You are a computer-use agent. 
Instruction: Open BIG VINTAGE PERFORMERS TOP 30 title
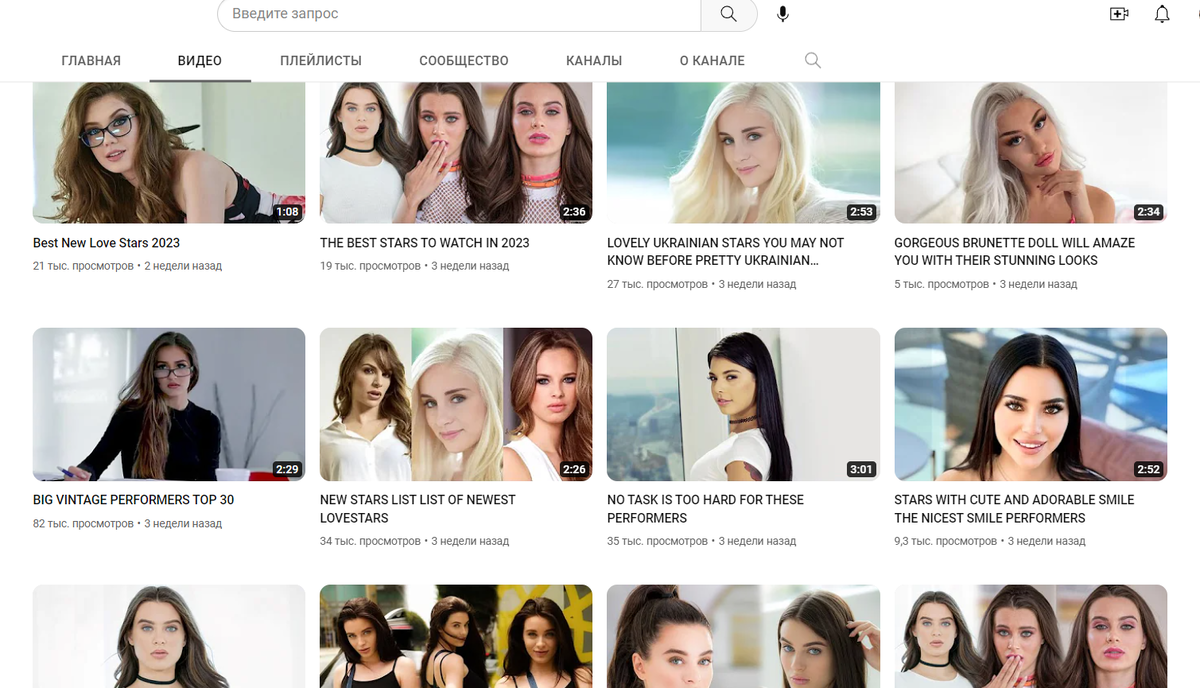coord(133,500)
